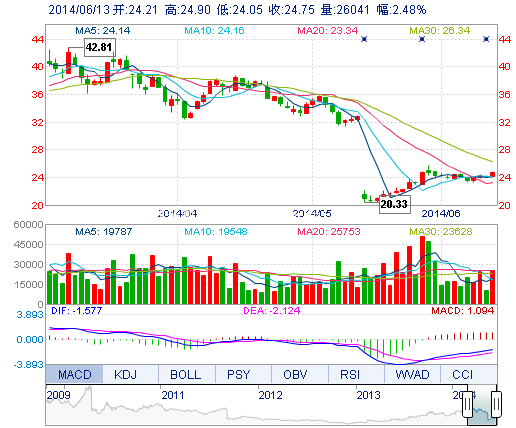Image resolution: width=516 pixels, height=428 pixels.
Task: Switch to the KDJ indicator tab
Action: 125,374
